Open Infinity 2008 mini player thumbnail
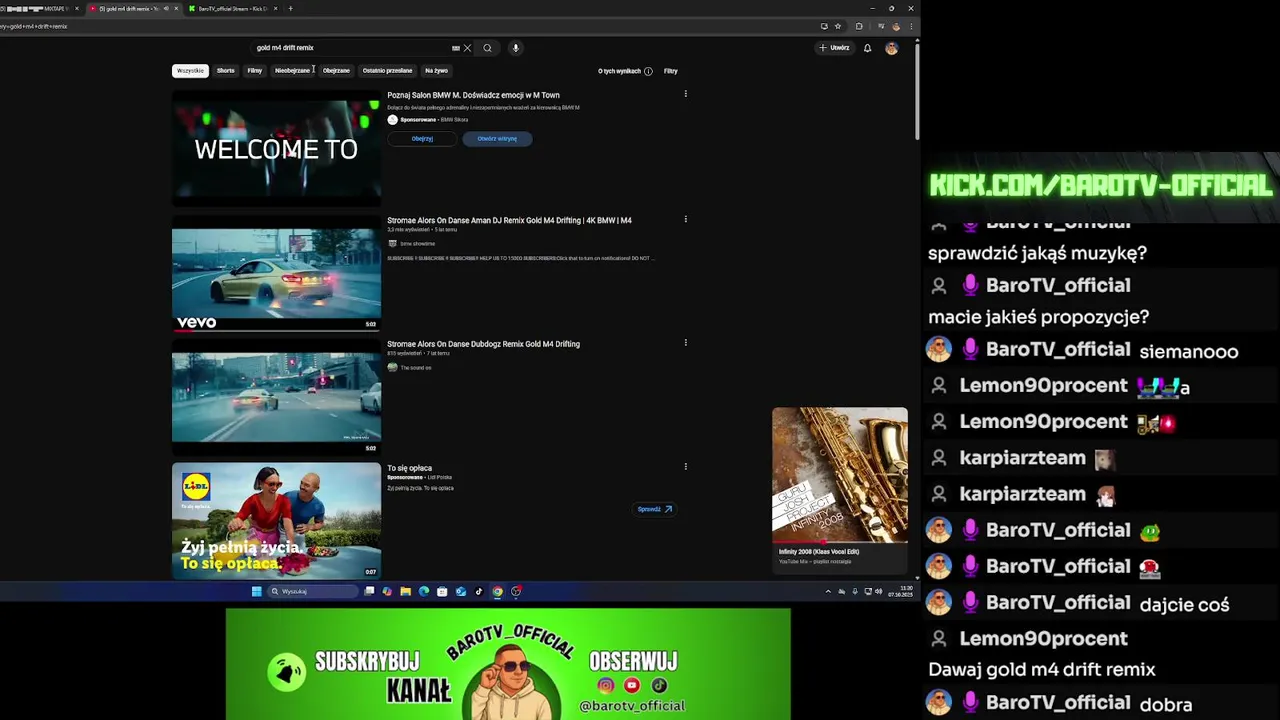 coord(840,475)
